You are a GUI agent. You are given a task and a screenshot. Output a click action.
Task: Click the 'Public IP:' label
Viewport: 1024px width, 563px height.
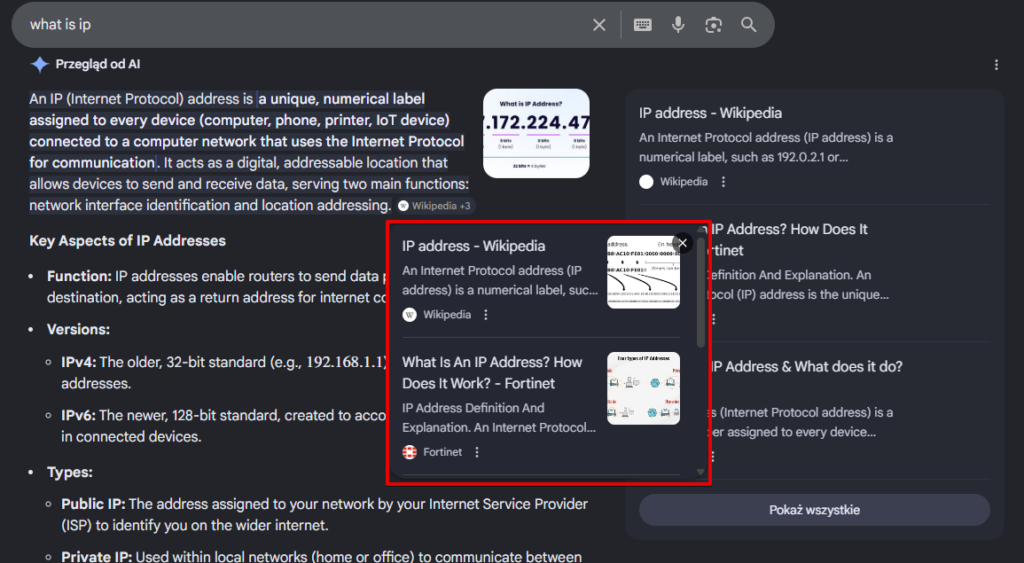[93, 504]
